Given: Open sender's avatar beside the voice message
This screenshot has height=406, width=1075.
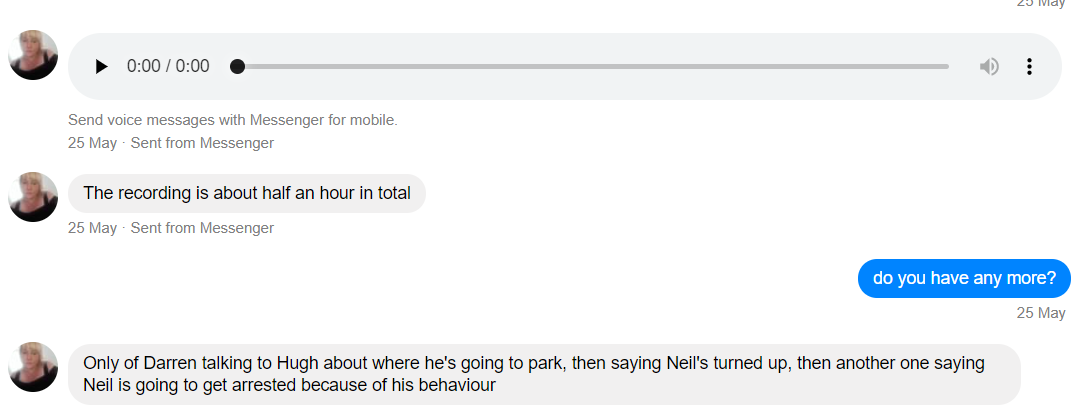Looking at the screenshot, I should 33,55.
